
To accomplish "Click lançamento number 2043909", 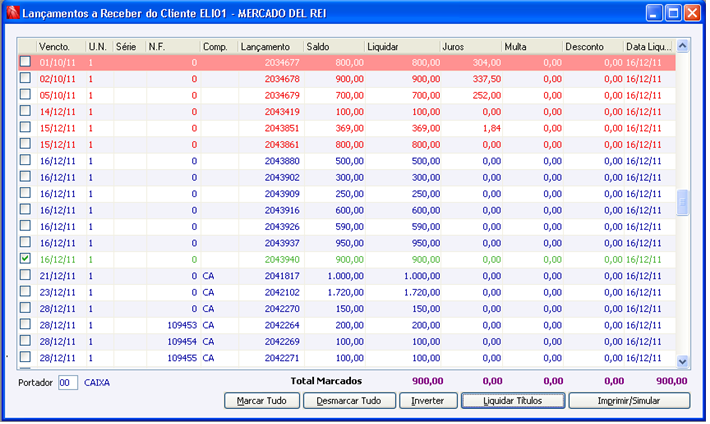I will pyautogui.click(x=282, y=194).
